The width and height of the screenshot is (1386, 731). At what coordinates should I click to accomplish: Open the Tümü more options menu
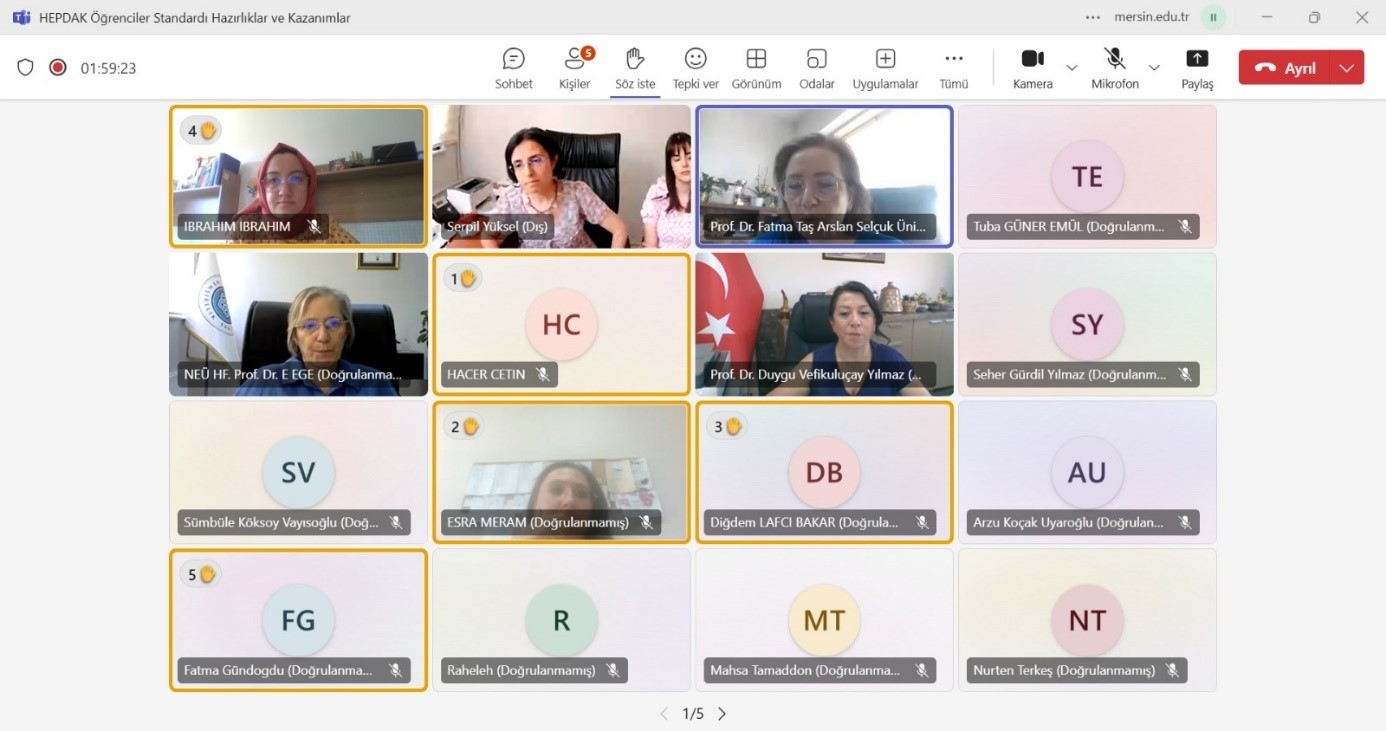tap(954, 68)
